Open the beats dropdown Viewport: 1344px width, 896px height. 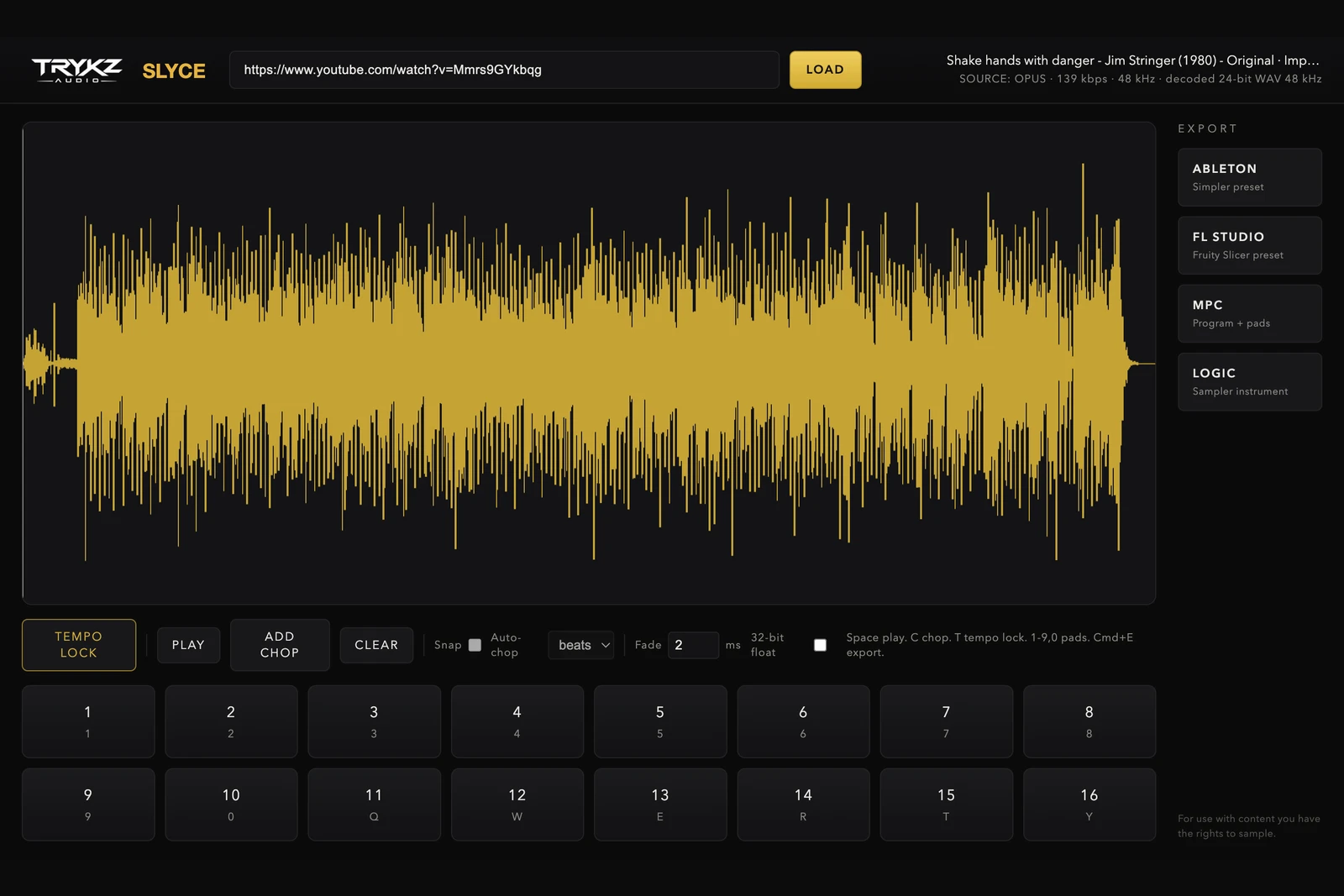(x=581, y=645)
